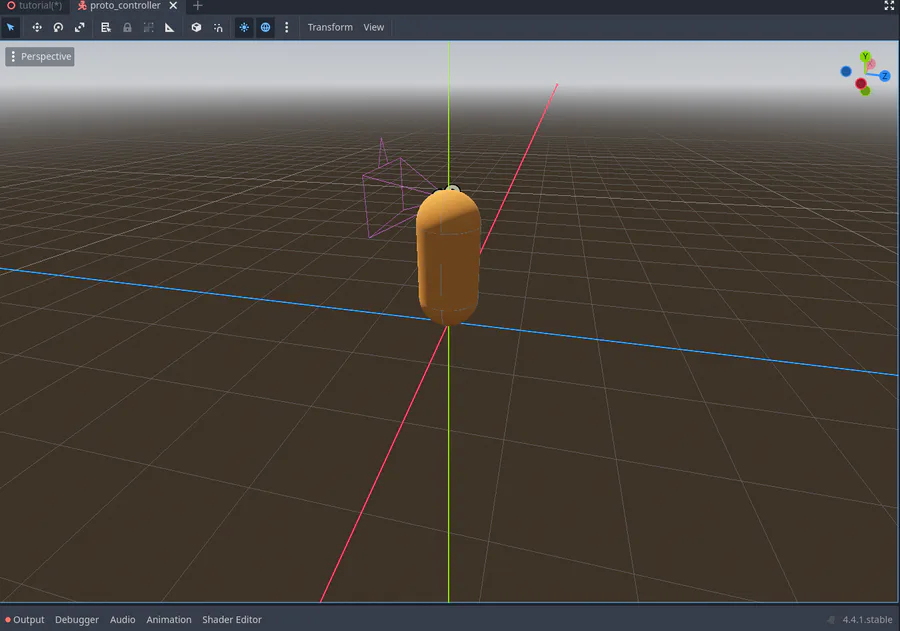Screen dimensions: 900x631
Task: Open the Animation bottom panel
Action: point(169,620)
